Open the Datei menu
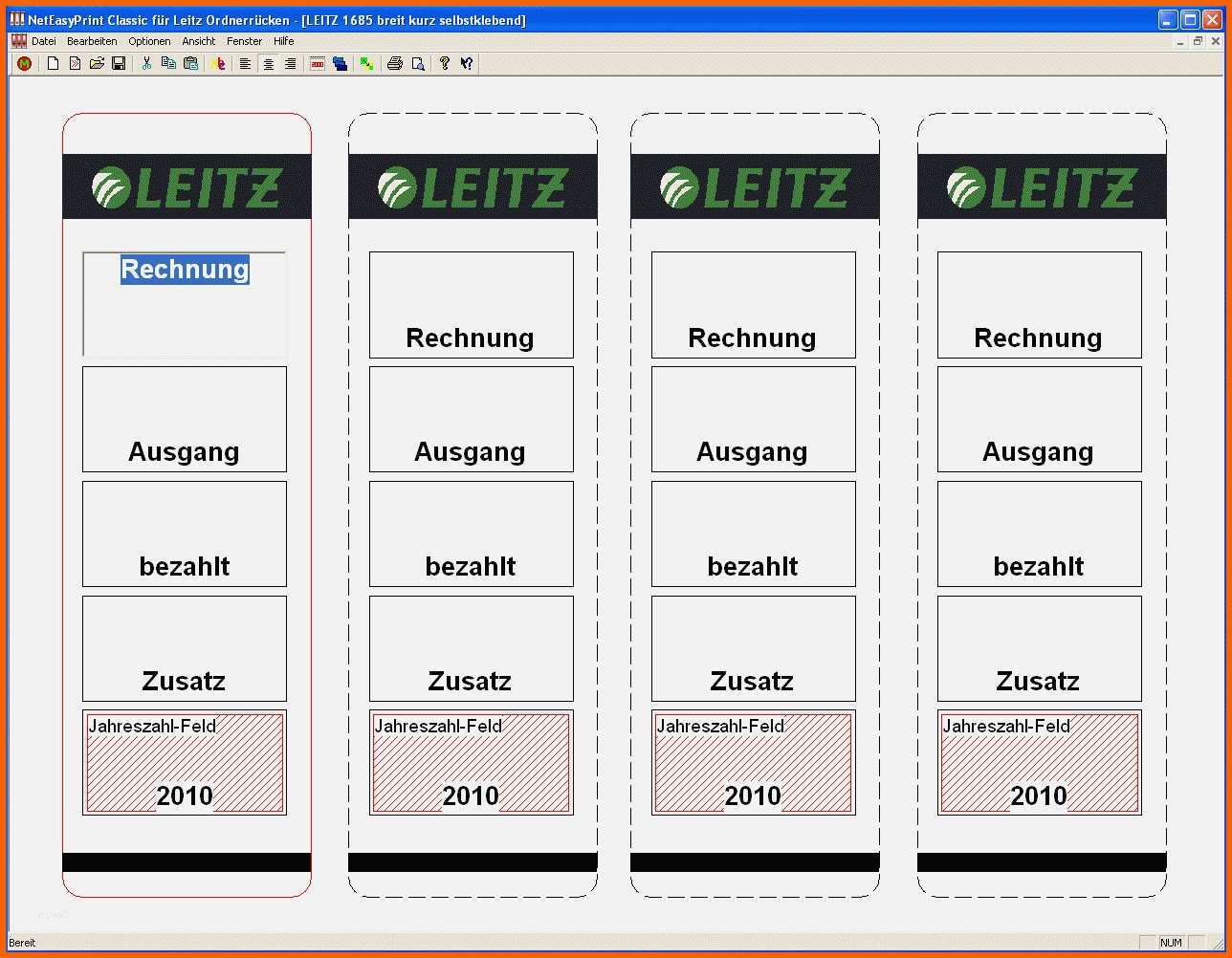Viewport: 1232px width, 958px height. [43, 41]
